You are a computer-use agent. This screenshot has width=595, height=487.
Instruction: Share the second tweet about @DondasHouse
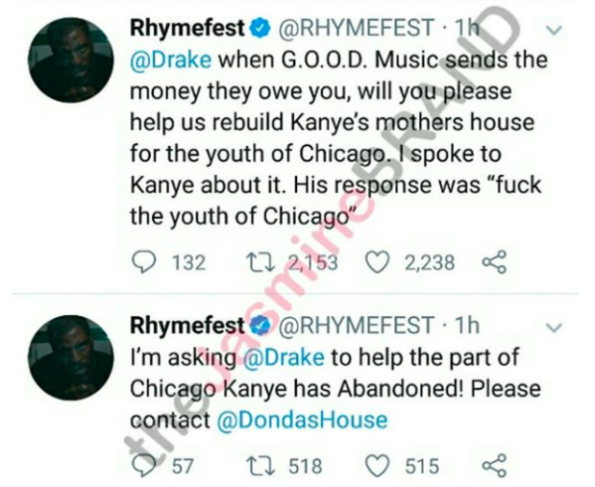(494, 465)
